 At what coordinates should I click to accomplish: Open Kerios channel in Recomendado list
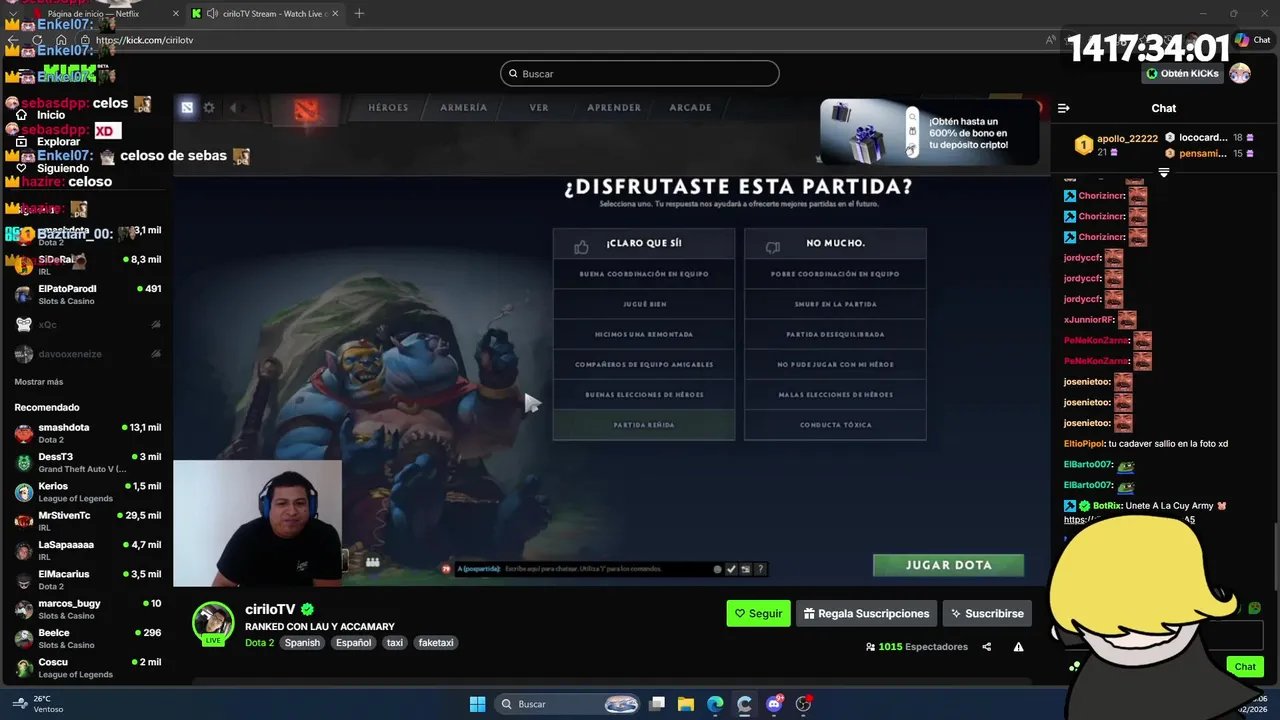(88, 492)
